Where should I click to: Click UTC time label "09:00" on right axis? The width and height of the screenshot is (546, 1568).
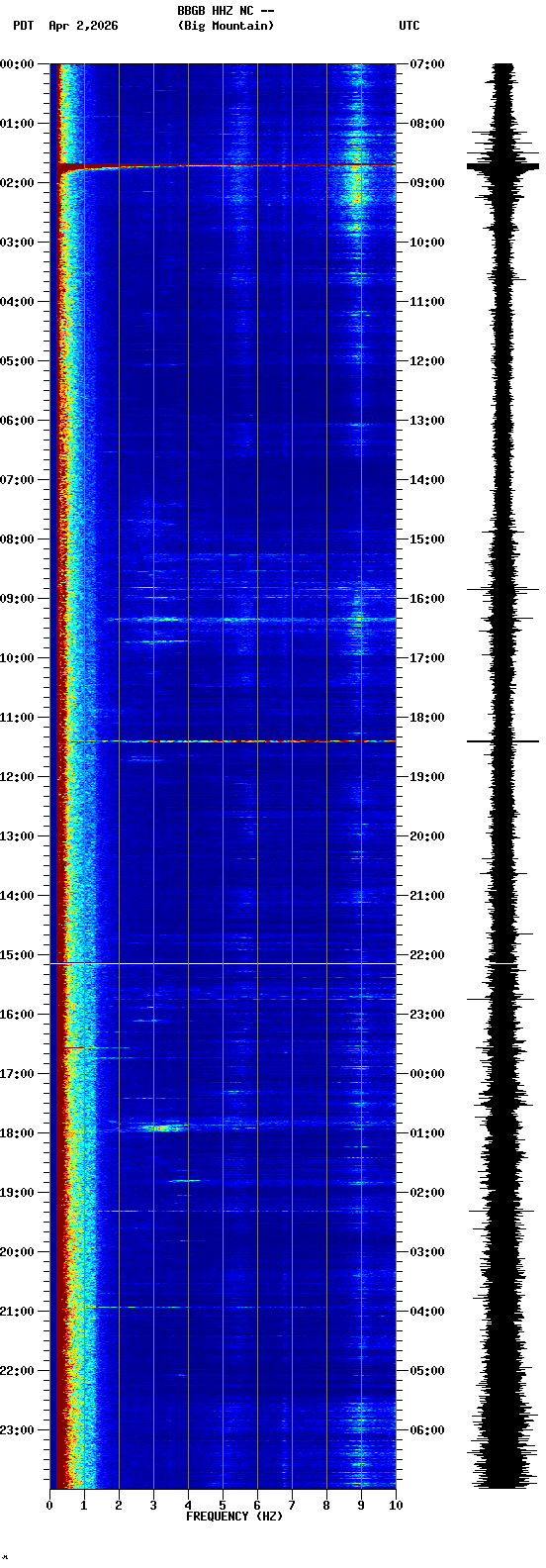point(427,183)
